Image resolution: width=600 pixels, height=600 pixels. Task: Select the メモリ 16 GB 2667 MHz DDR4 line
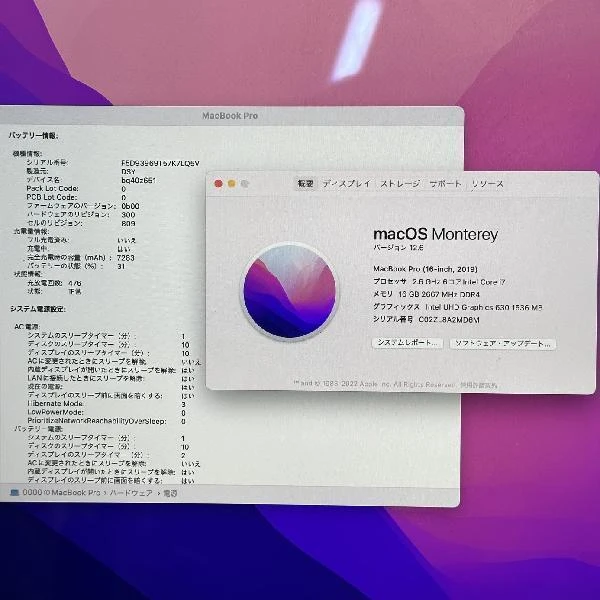pos(426,294)
